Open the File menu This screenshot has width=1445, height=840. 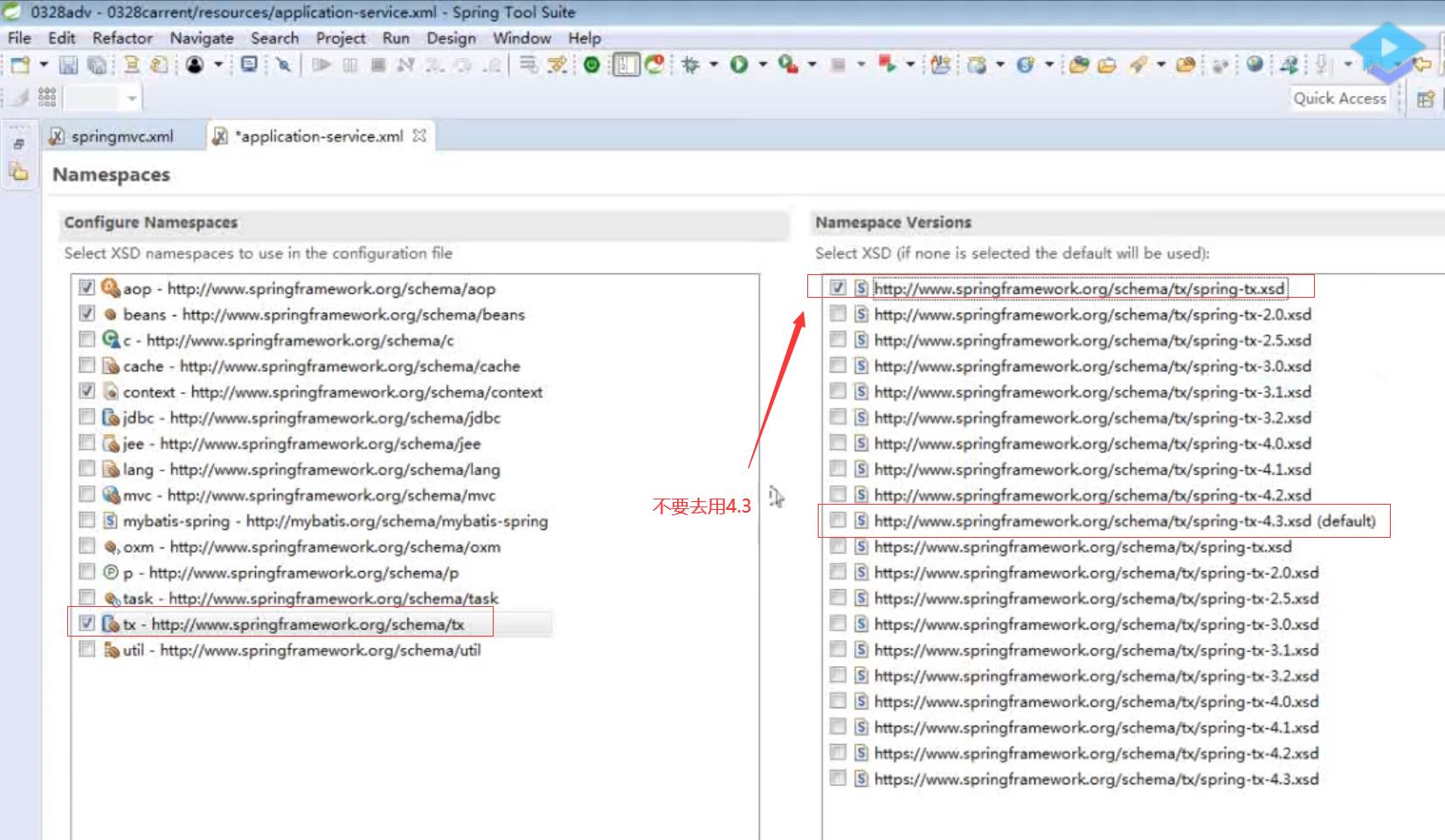point(19,38)
